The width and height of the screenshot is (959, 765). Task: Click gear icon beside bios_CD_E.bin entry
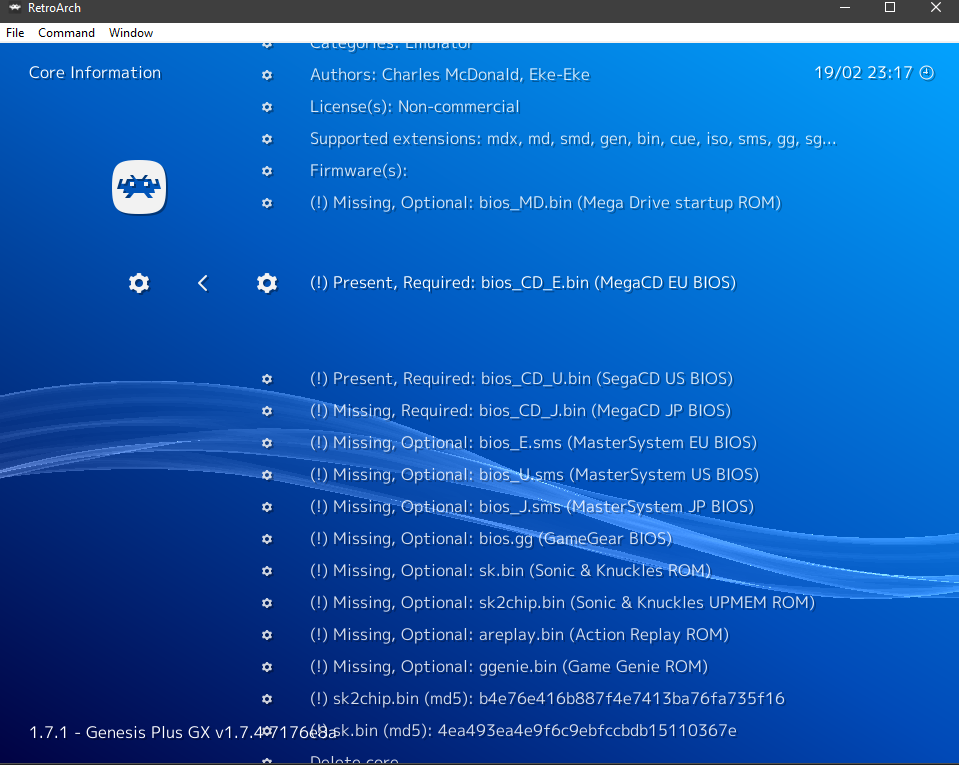(267, 283)
